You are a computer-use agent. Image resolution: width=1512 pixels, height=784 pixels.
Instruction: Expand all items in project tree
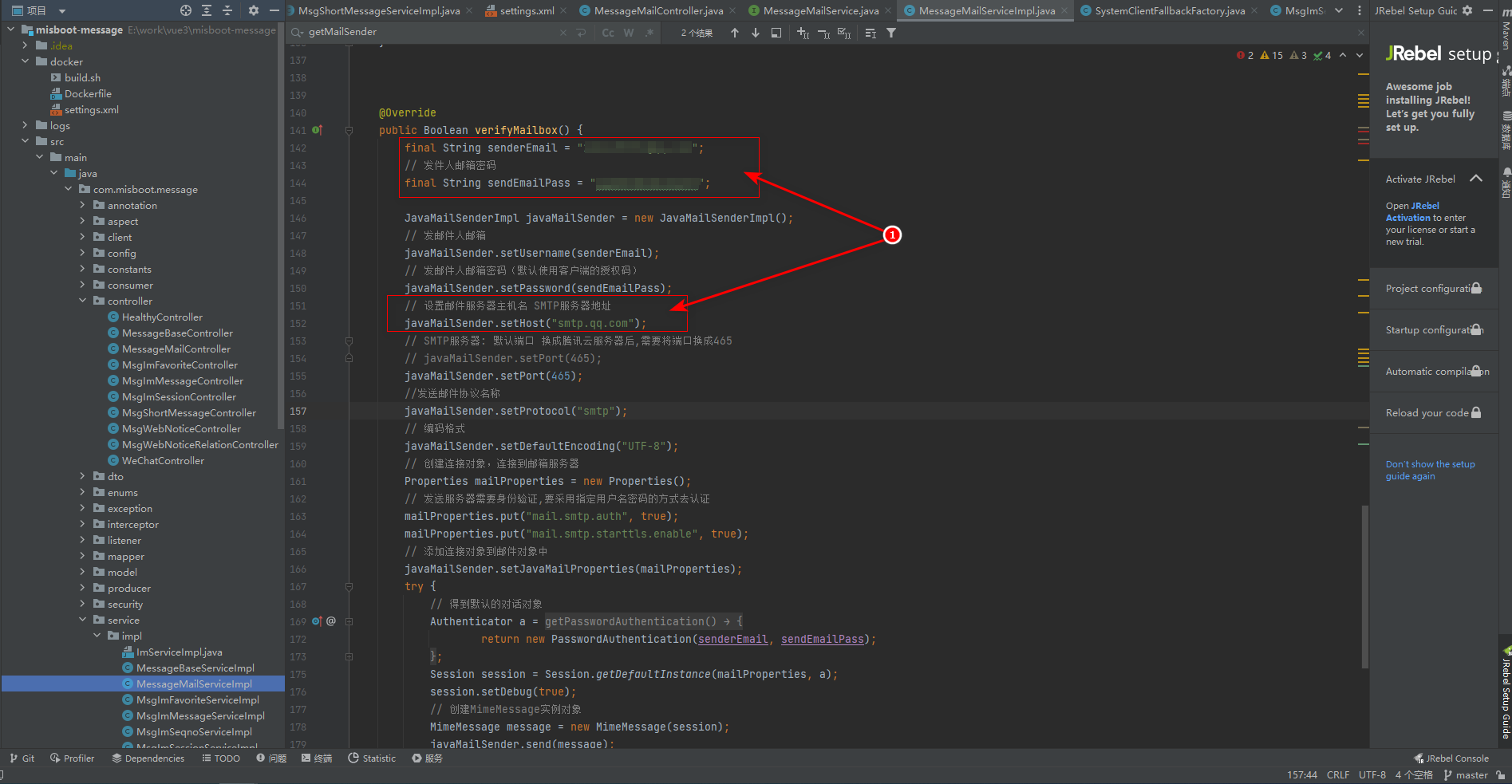207,10
